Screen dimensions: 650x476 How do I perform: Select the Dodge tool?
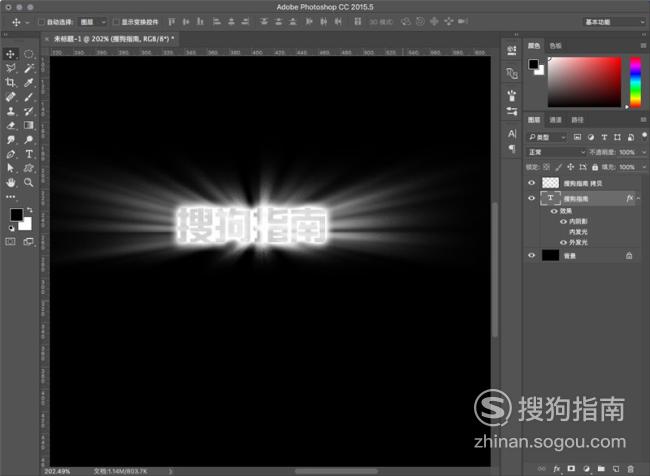[x=29, y=140]
